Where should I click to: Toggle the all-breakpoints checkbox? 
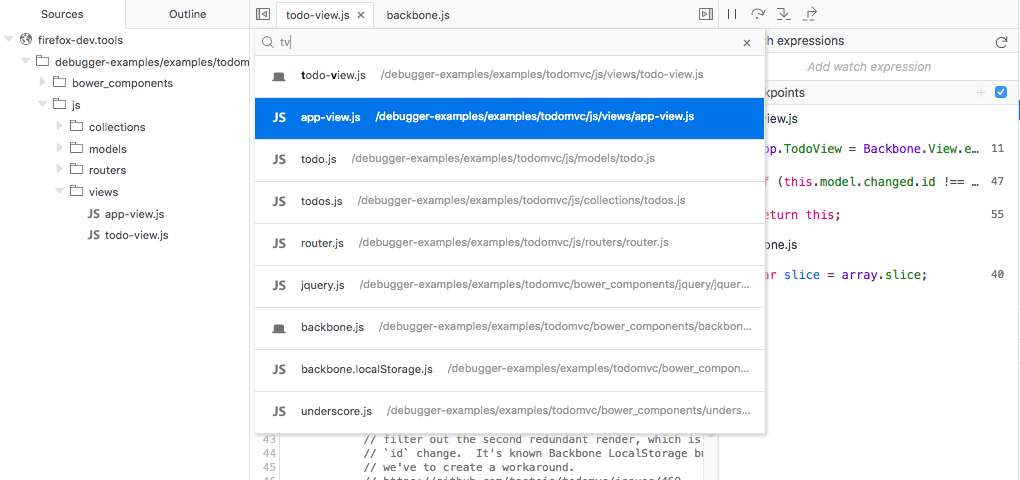pyautogui.click(x=1001, y=93)
